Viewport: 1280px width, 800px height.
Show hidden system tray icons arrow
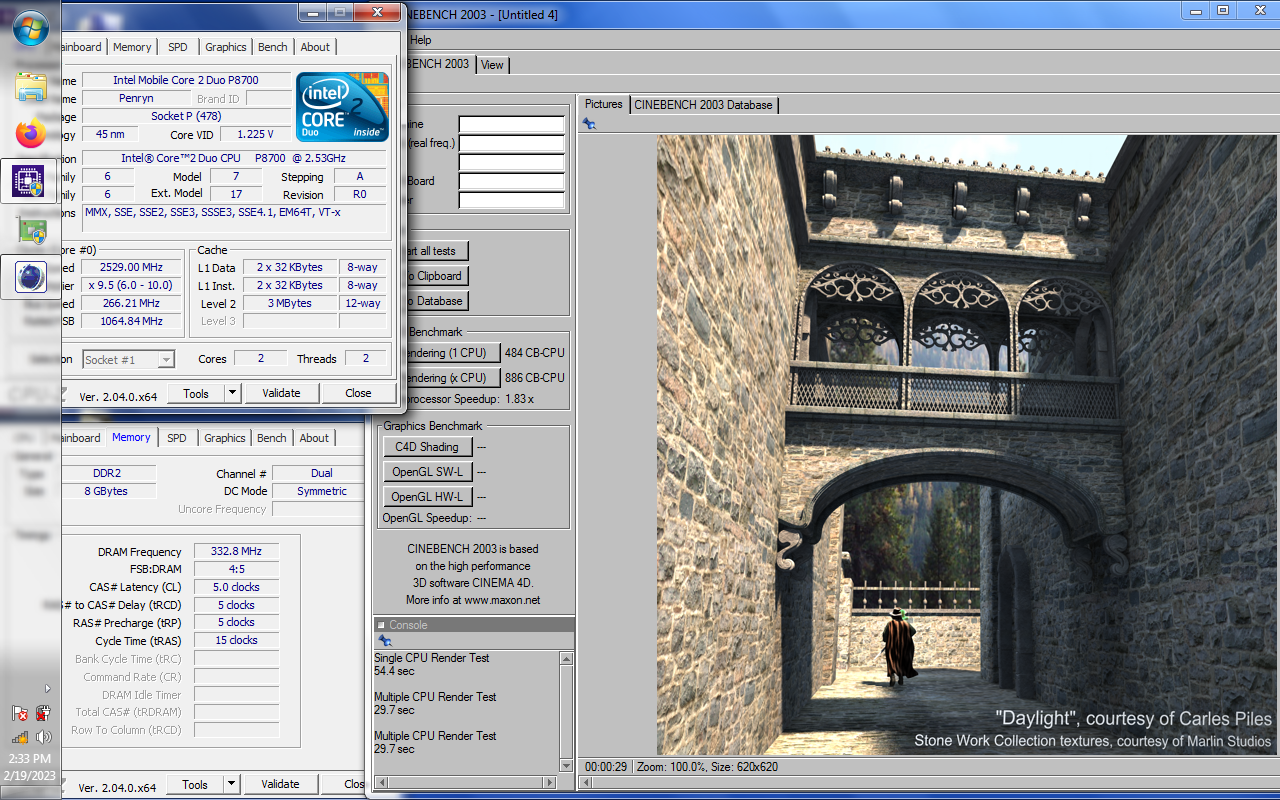(47, 688)
